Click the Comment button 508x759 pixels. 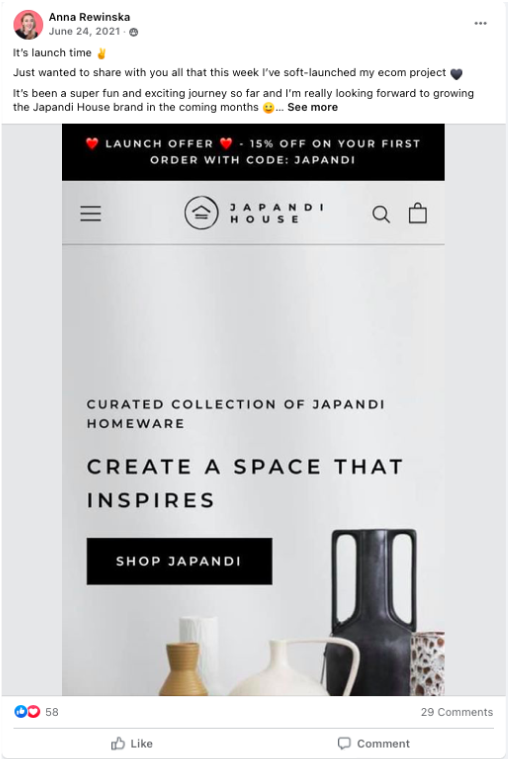click(x=373, y=744)
